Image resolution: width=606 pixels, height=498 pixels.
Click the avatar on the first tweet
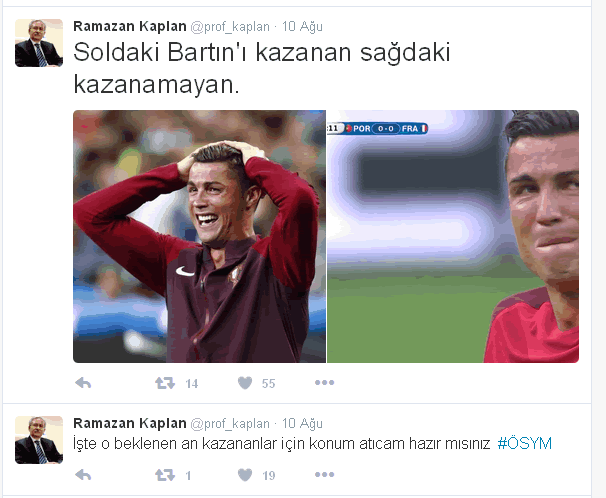pos(39,43)
